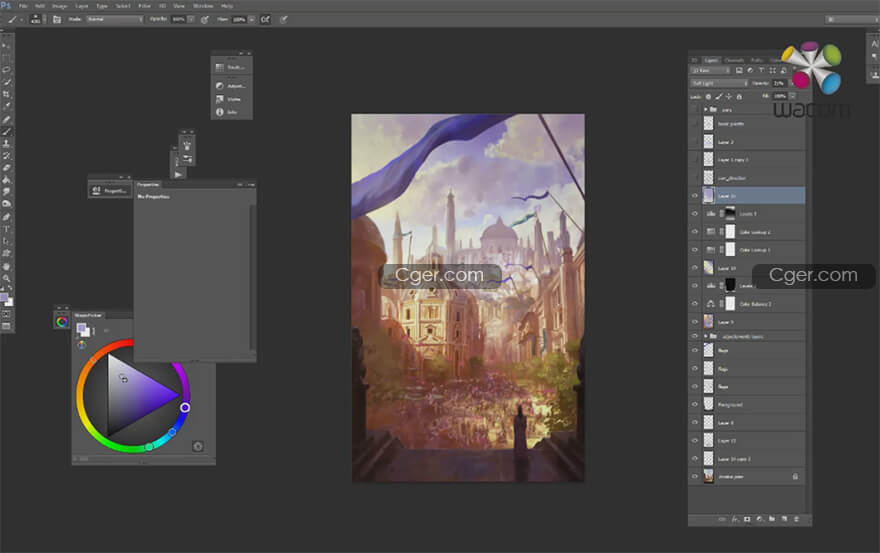
Task: Select the Type tool
Action: 6,229
